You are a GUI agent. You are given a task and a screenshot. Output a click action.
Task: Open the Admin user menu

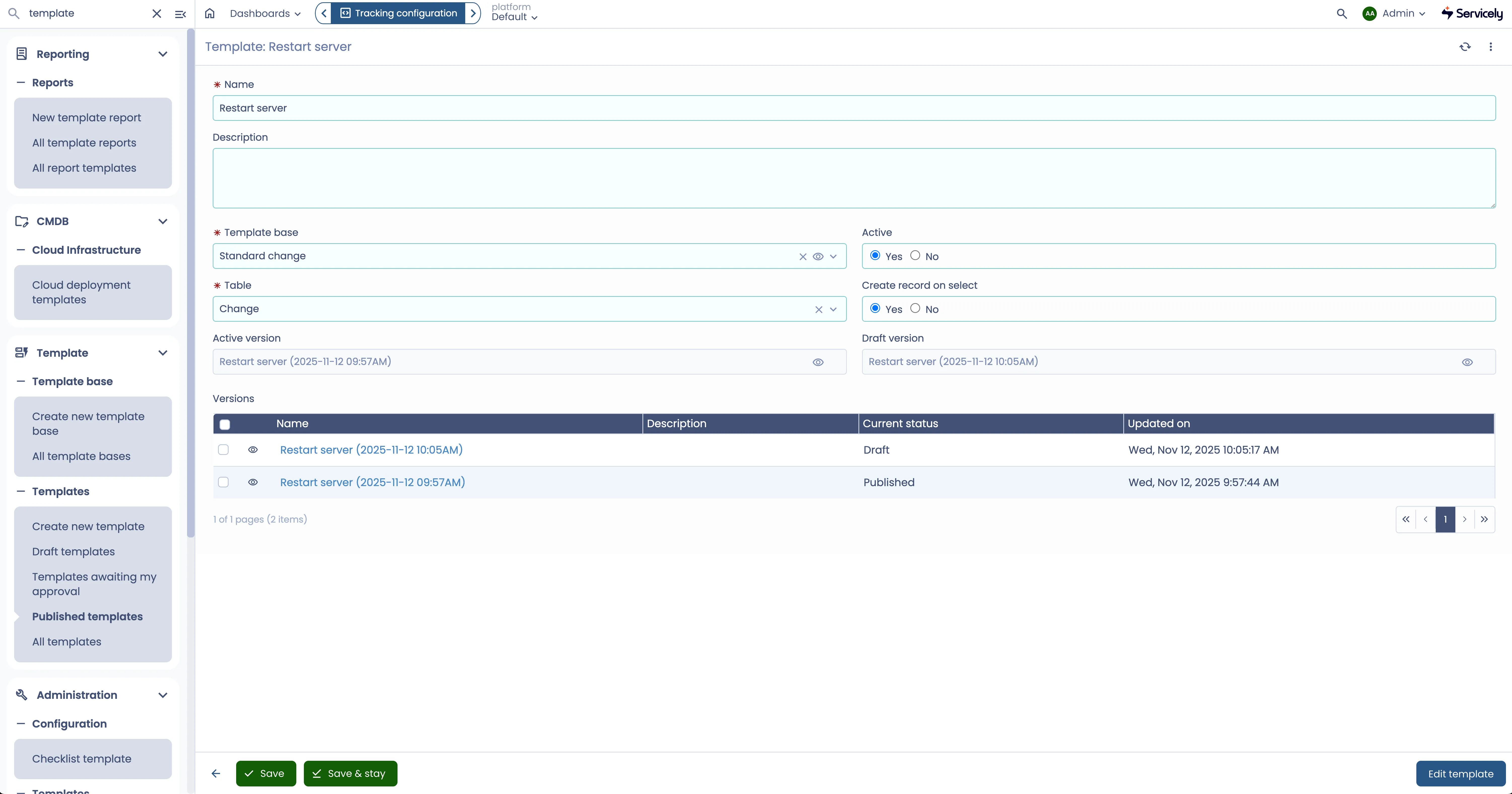[1393, 14]
